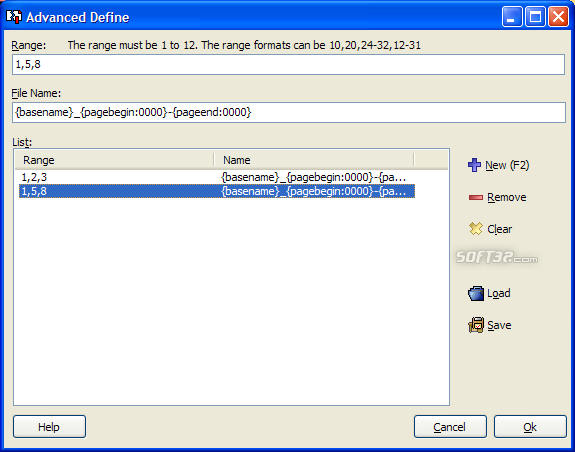This screenshot has width=575, height=452.
Task: Click the New (F2) label
Action: pos(507,165)
